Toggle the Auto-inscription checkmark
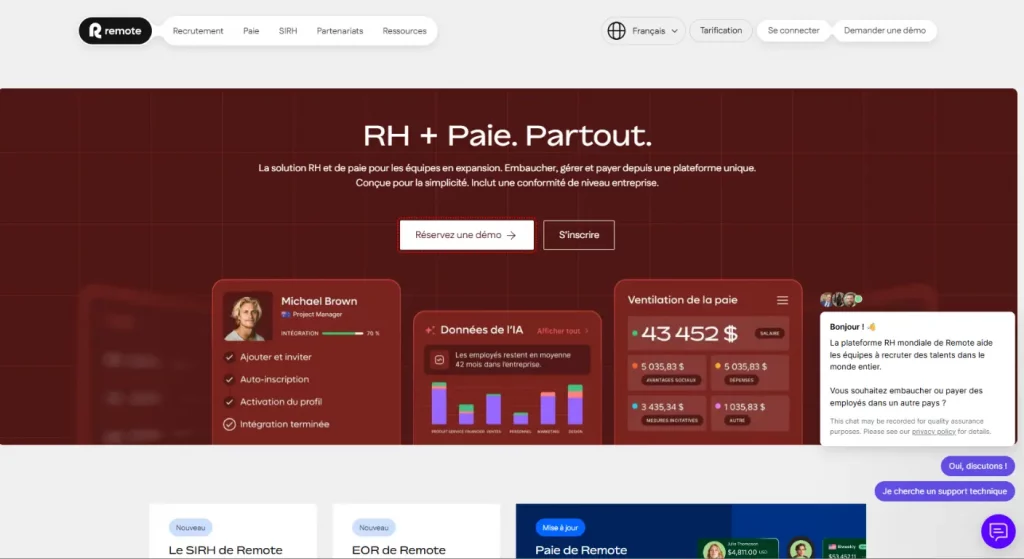The image size is (1024, 559). [229, 379]
